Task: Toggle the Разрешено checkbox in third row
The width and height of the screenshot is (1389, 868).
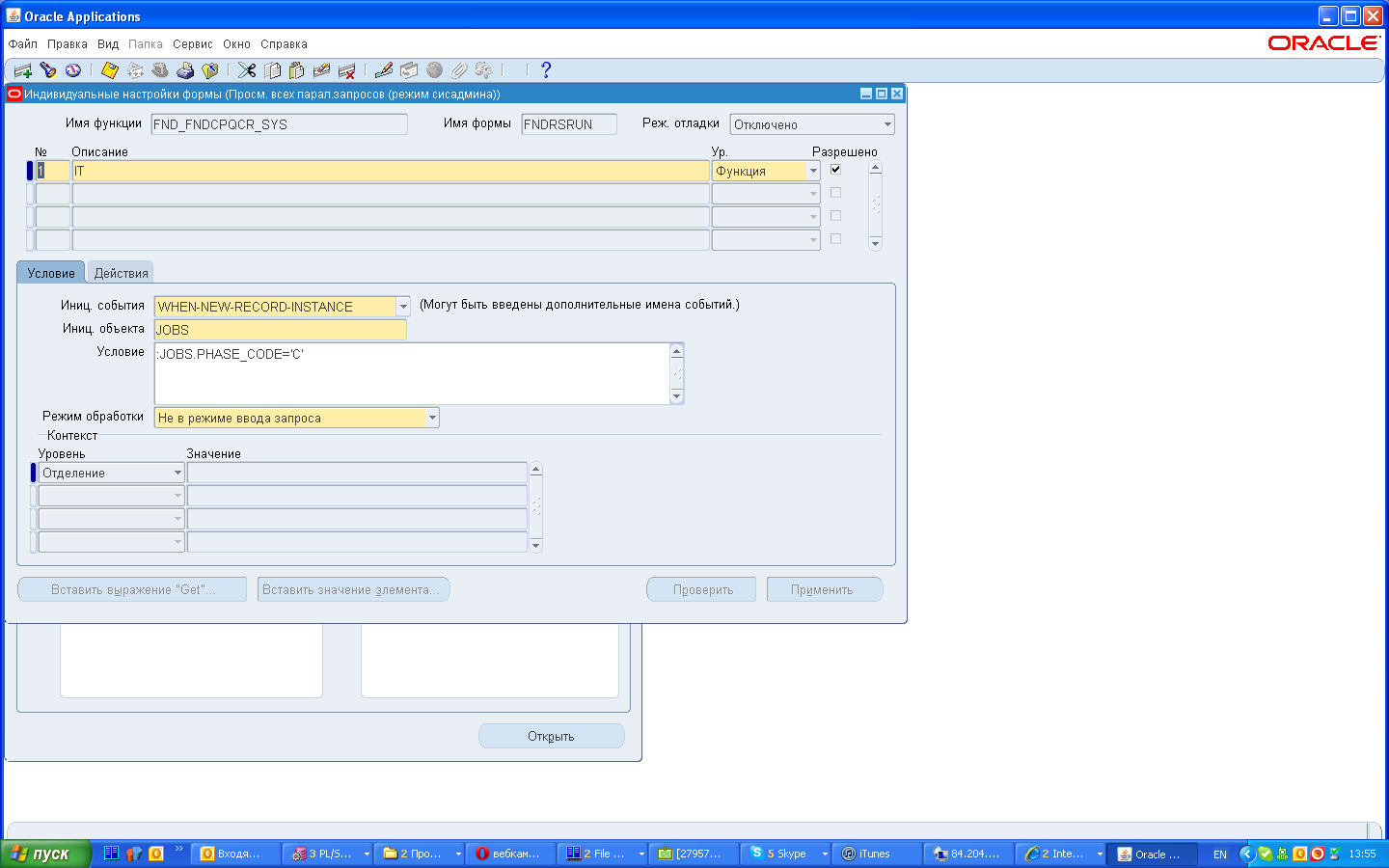Action: (x=835, y=216)
